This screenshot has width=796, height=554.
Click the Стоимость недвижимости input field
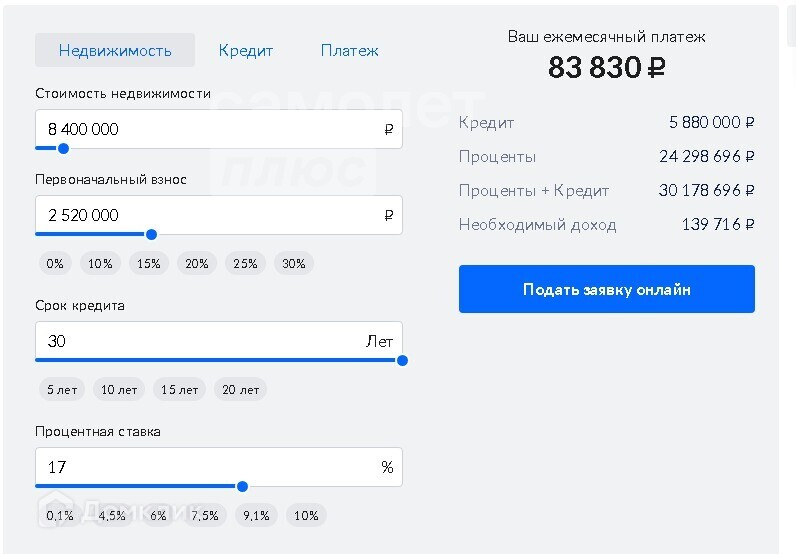[x=210, y=129]
